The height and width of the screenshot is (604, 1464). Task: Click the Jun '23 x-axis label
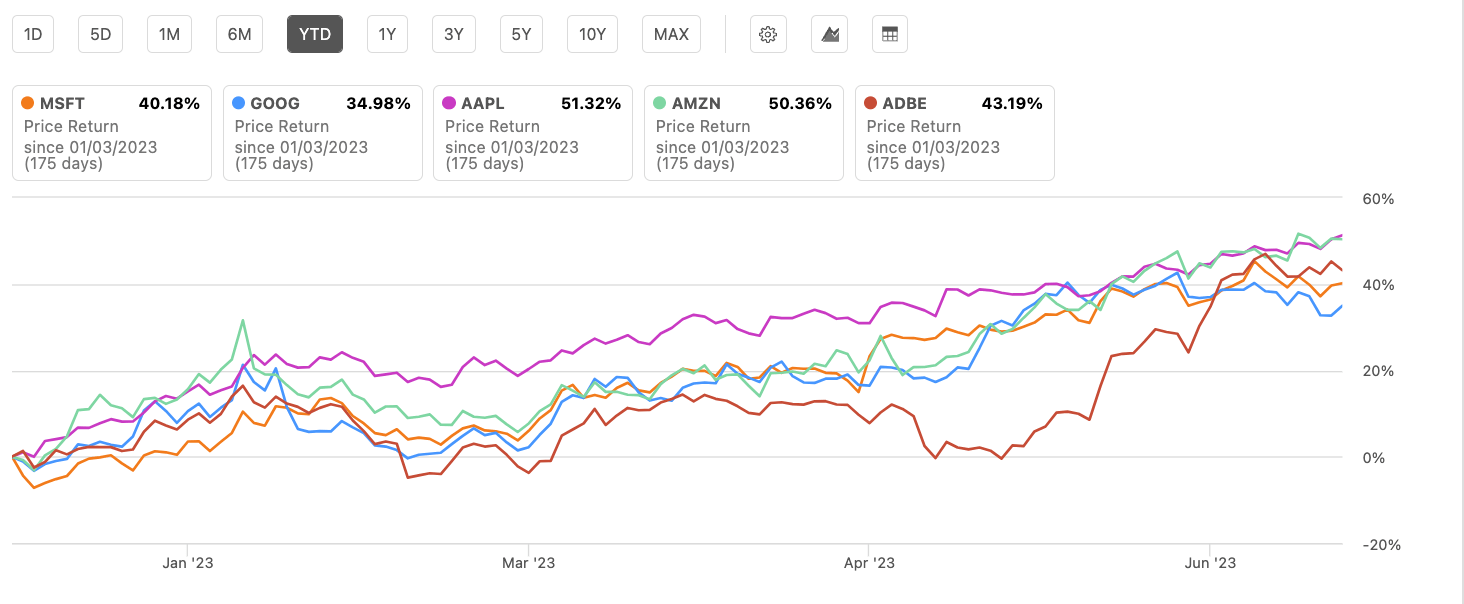tap(1211, 563)
